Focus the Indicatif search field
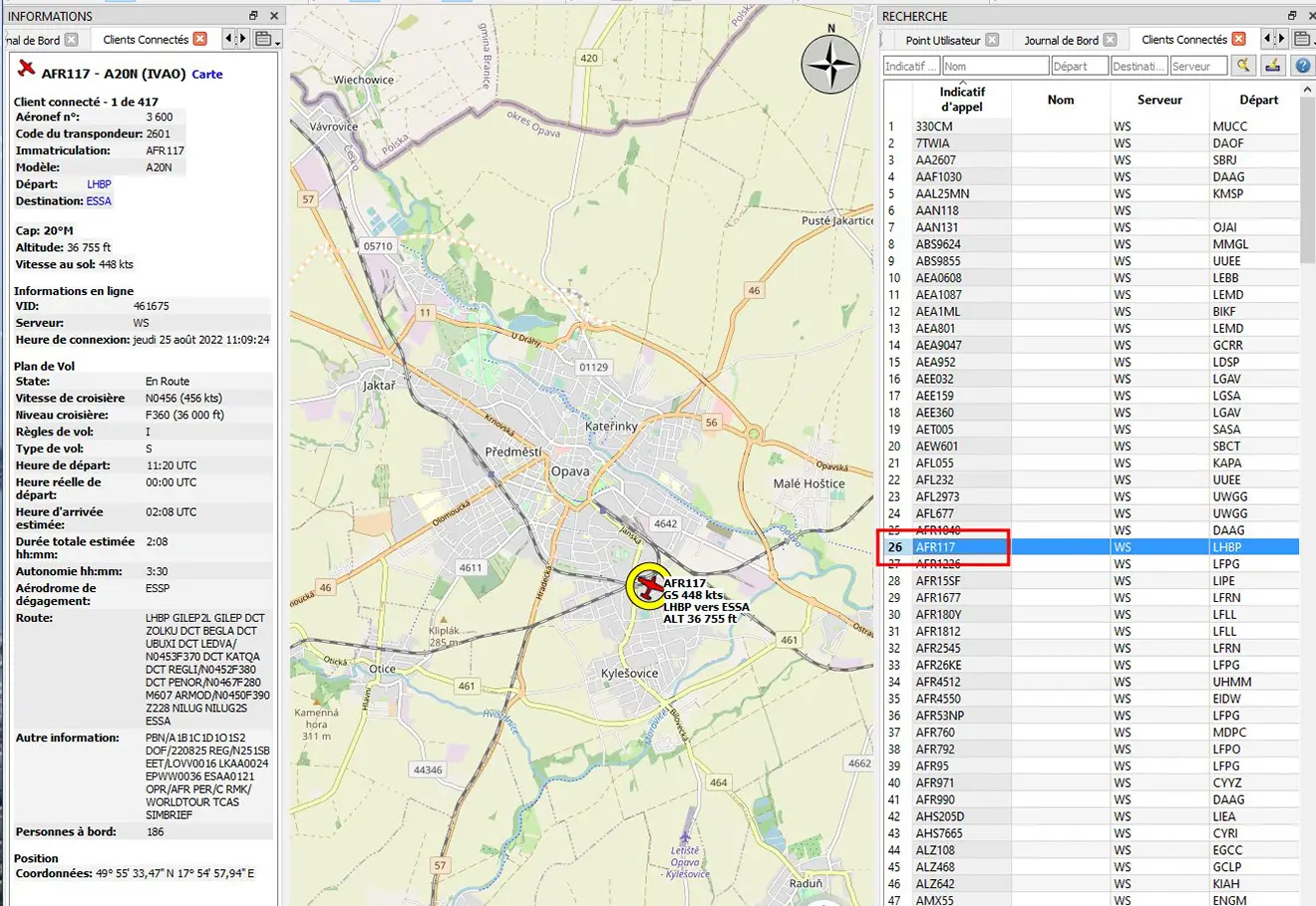The height and width of the screenshot is (906, 1316). [911, 66]
